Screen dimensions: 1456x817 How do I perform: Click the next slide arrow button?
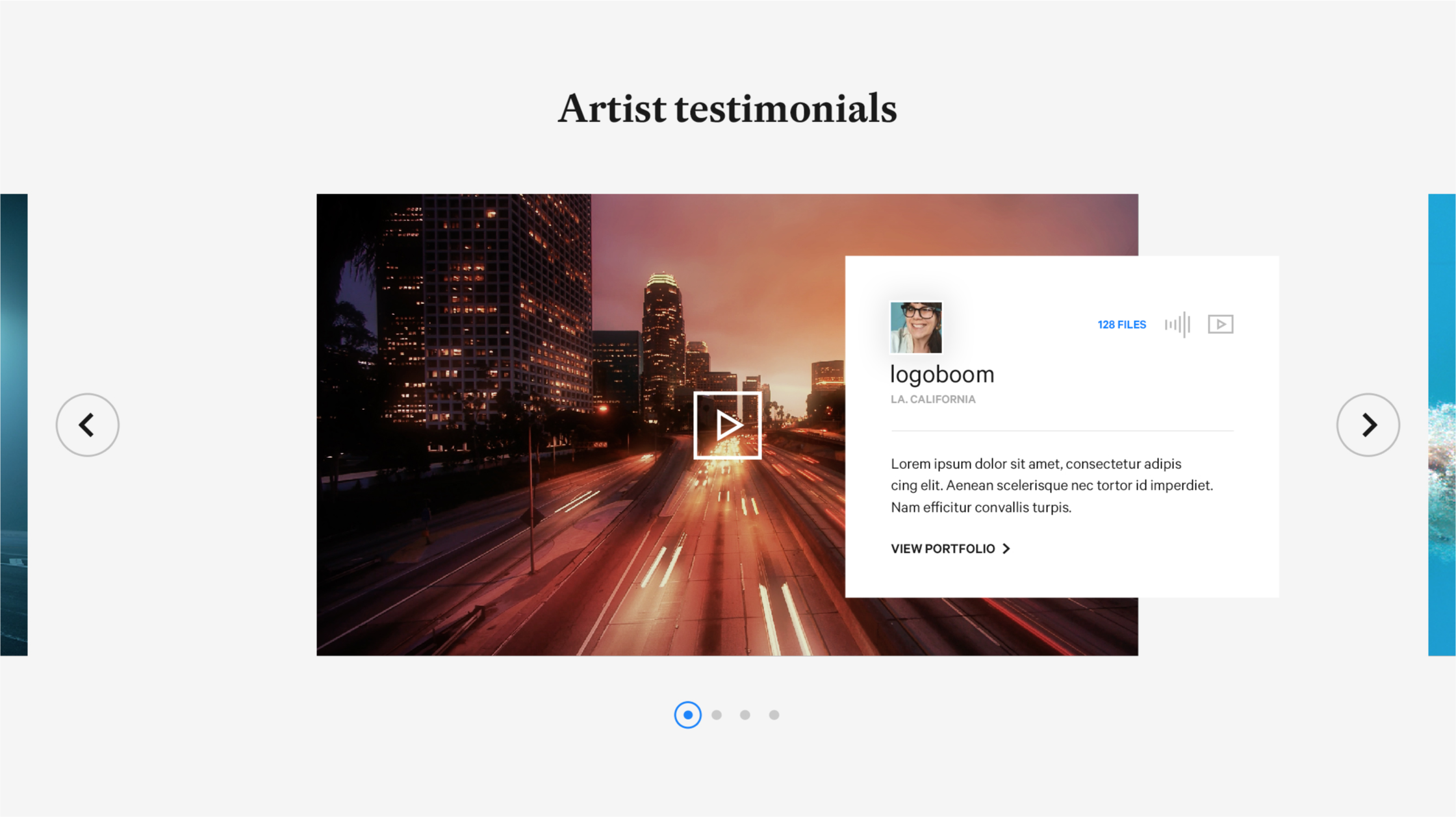coord(1368,425)
